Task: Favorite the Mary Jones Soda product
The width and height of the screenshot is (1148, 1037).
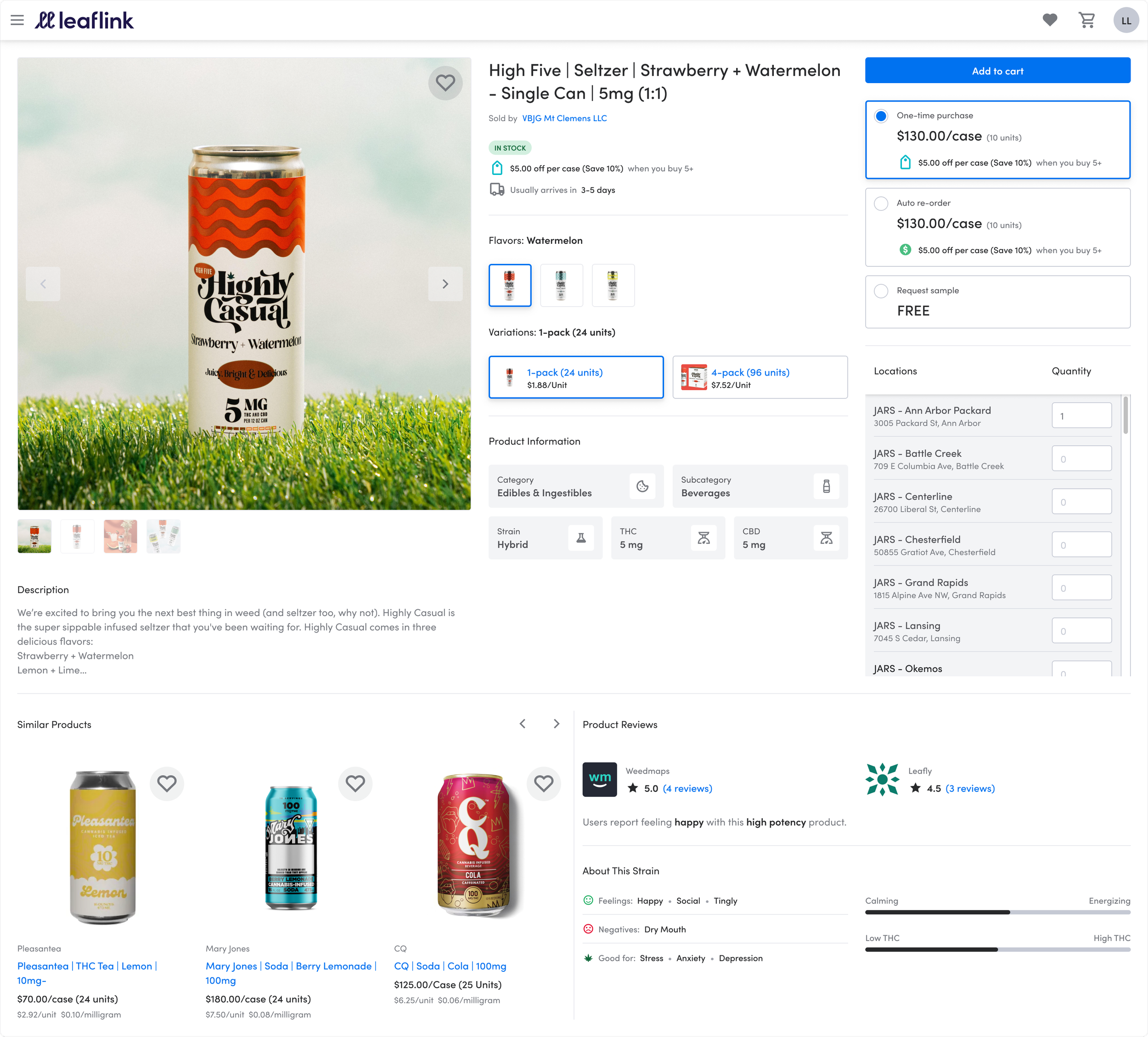Action: [355, 784]
